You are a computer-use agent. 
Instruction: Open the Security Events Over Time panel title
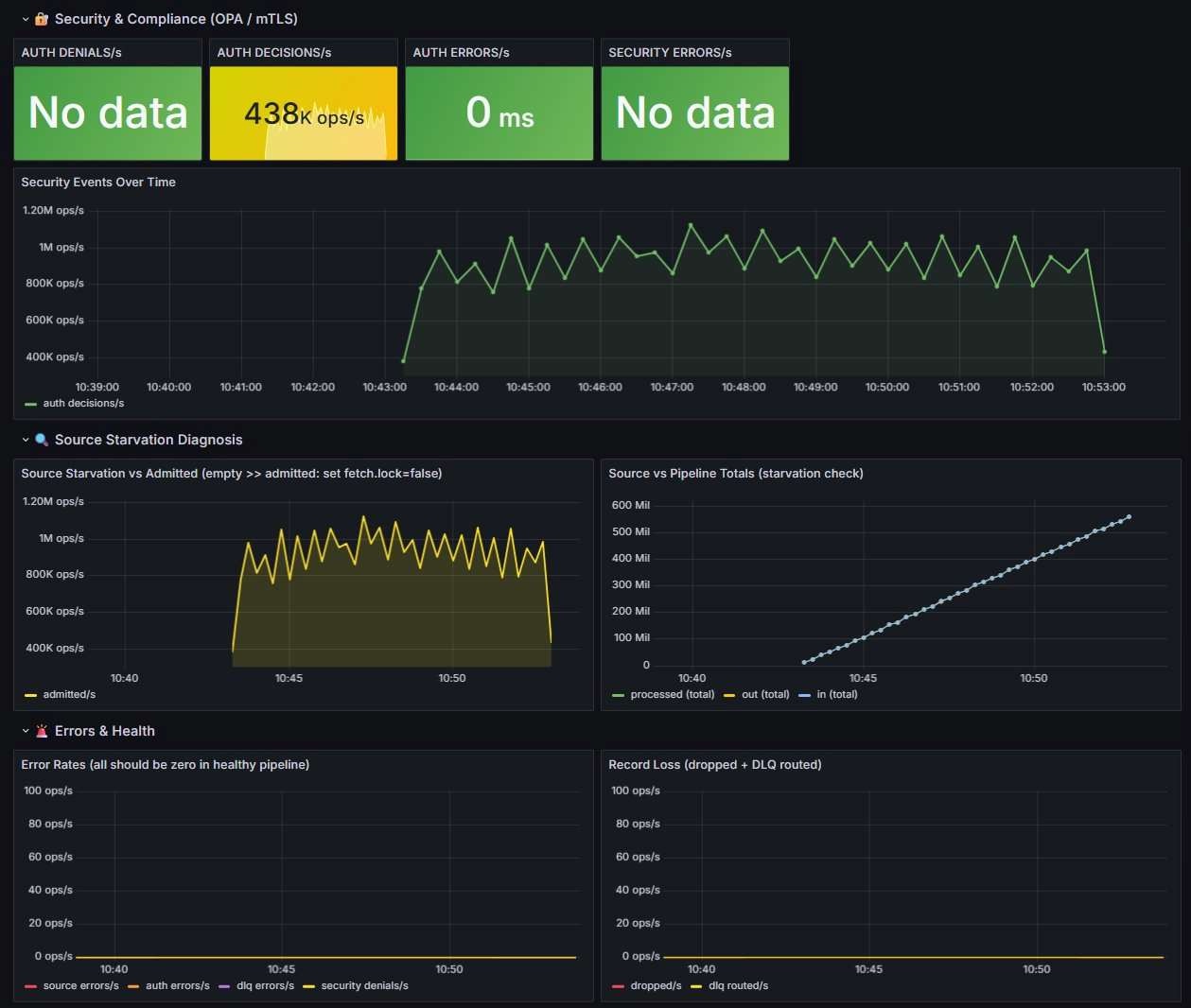[98, 182]
